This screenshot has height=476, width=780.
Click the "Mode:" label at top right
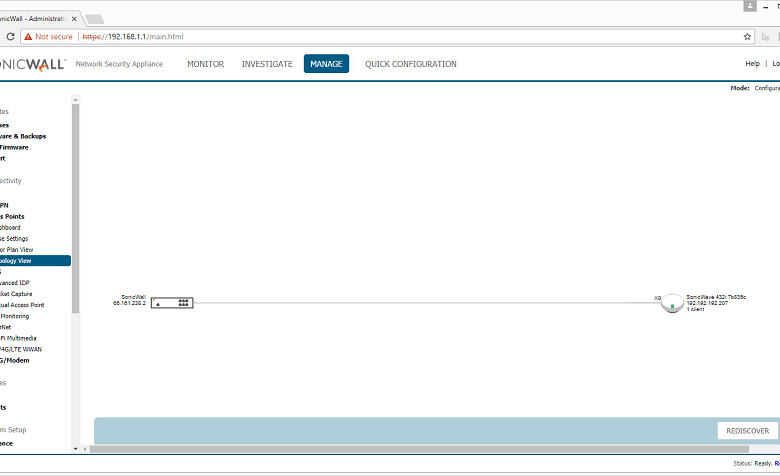(x=740, y=88)
